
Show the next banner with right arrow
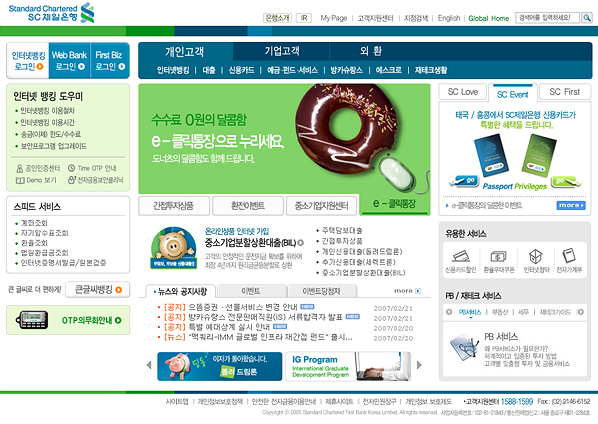(419, 365)
